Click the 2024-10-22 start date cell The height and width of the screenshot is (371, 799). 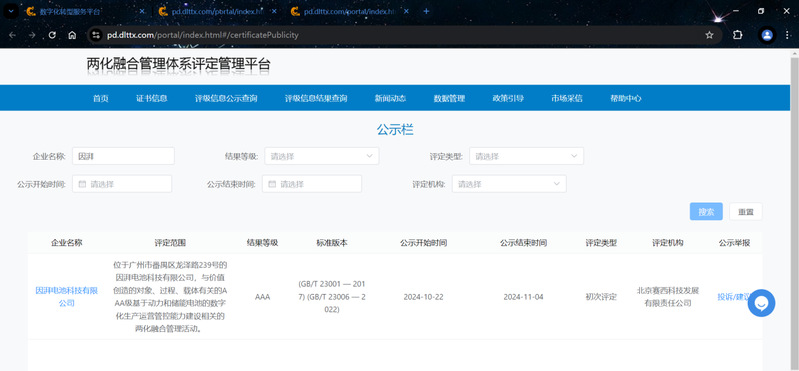[423, 297]
